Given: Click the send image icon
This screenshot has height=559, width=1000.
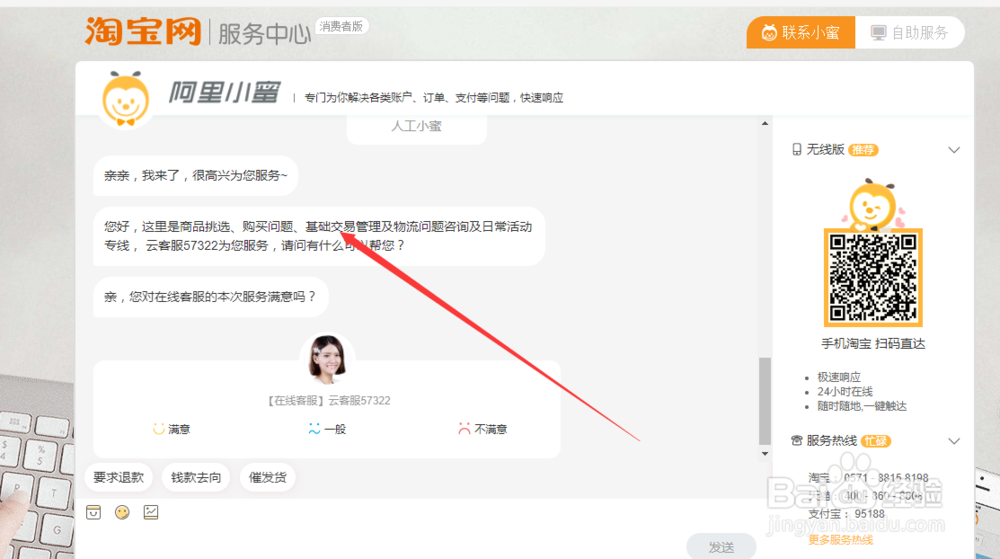Looking at the screenshot, I should point(151,512).
